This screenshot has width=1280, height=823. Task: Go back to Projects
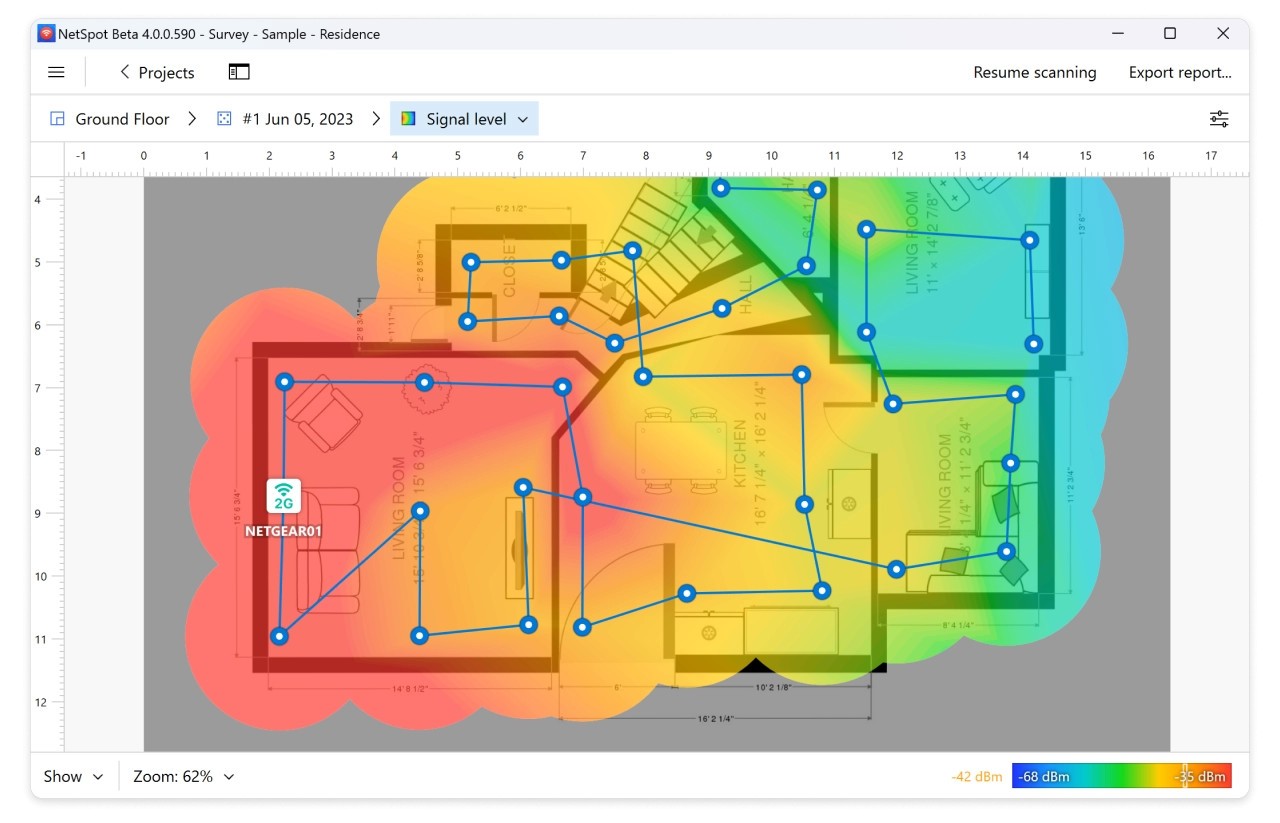click(x=156, y=72)
